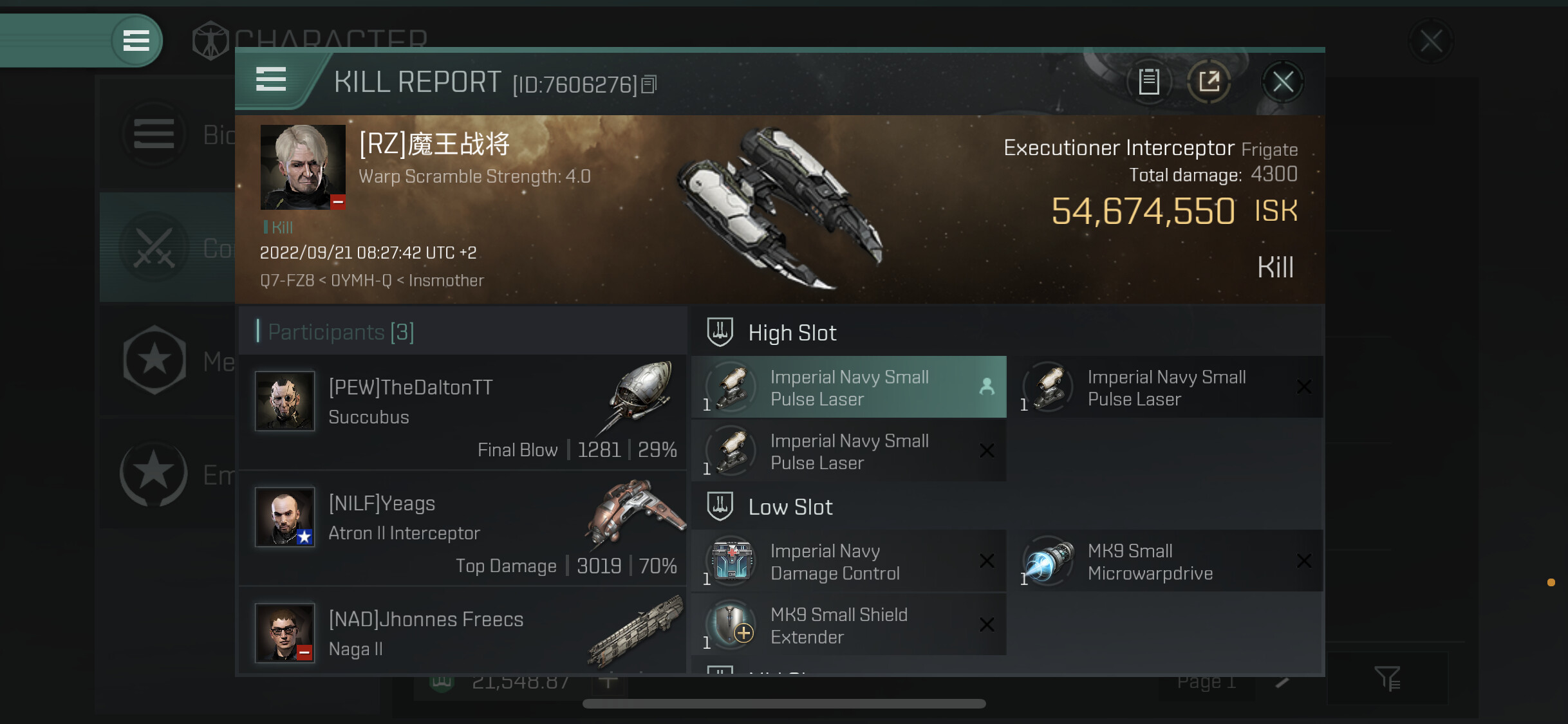The image size is (1568, 724).
Task: Click the MK9 Small Shield Extender icon
Action: 731,625
